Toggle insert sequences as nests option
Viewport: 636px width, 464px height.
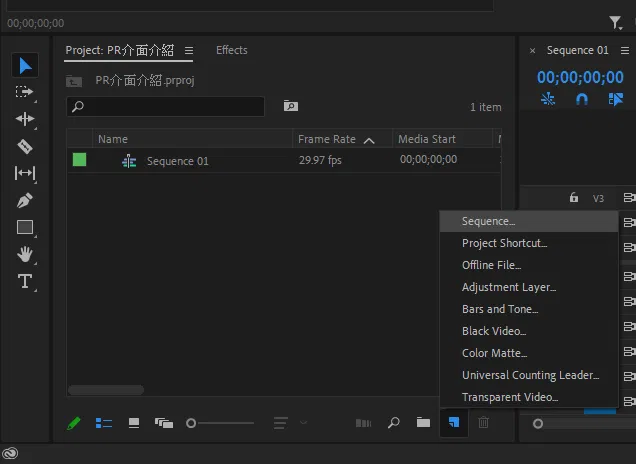548,99
